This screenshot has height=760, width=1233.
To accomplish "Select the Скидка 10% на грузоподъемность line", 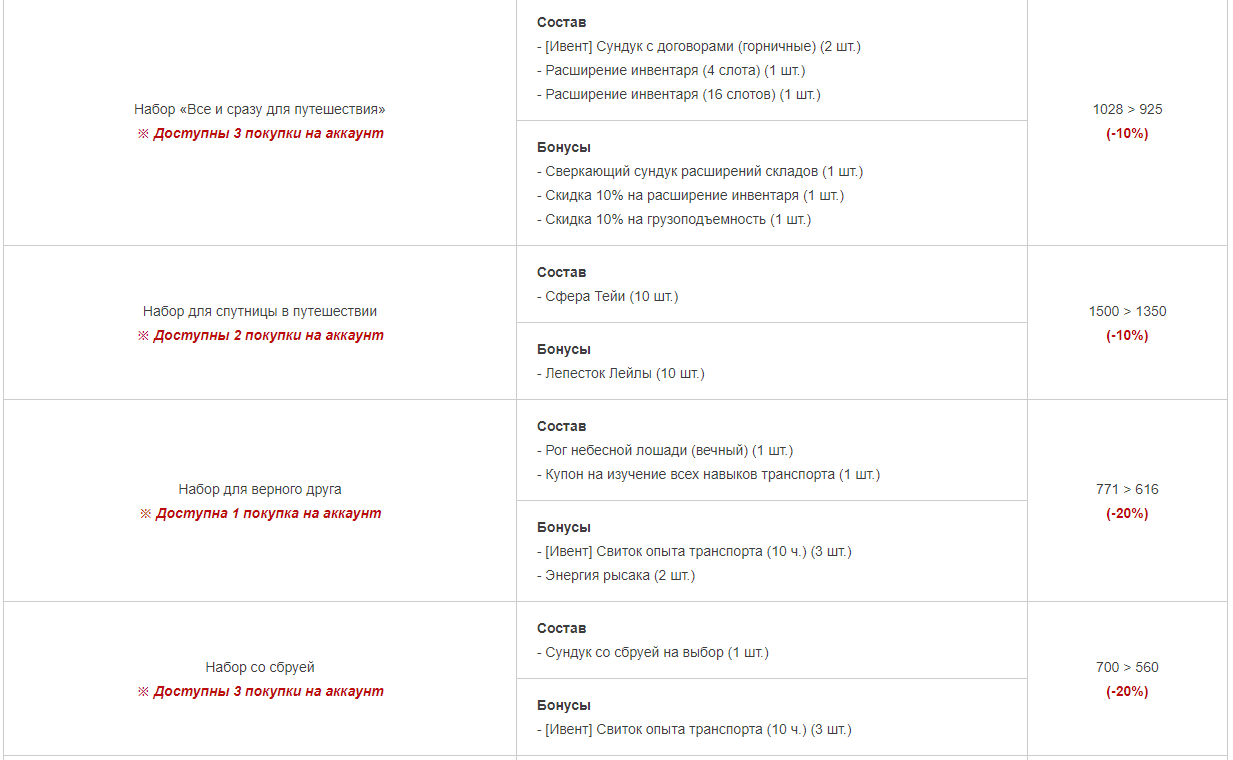I will [x=674, y=219].
